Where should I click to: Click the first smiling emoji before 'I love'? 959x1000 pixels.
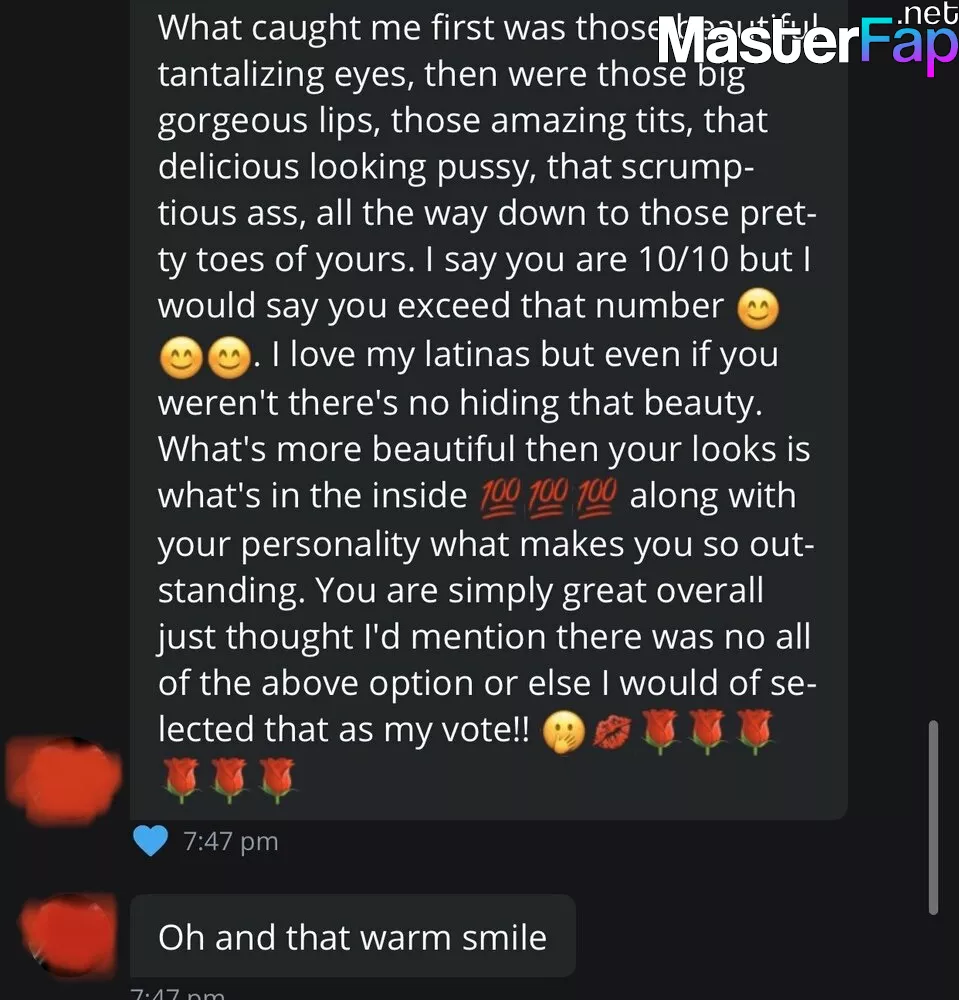(181, 357)
